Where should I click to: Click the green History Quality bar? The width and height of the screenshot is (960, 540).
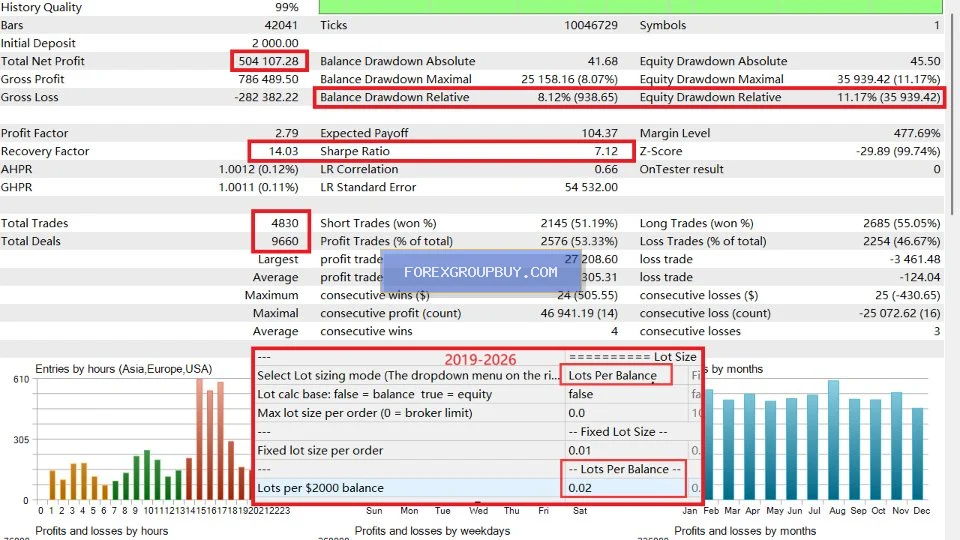631,7
